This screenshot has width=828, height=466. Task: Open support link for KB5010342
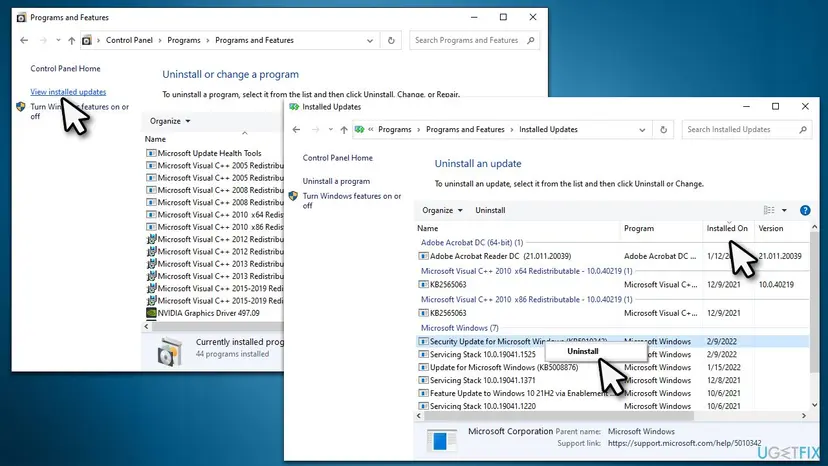click(684, 443)
